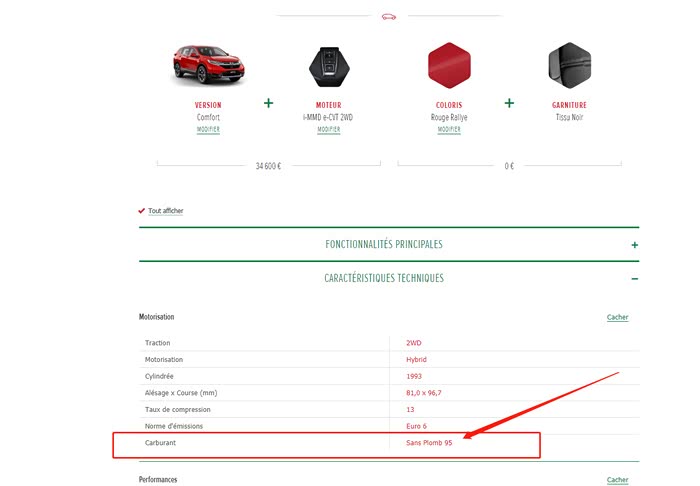Click the VERSION heading label
The image size is (700, 486).
pos(208,105)
